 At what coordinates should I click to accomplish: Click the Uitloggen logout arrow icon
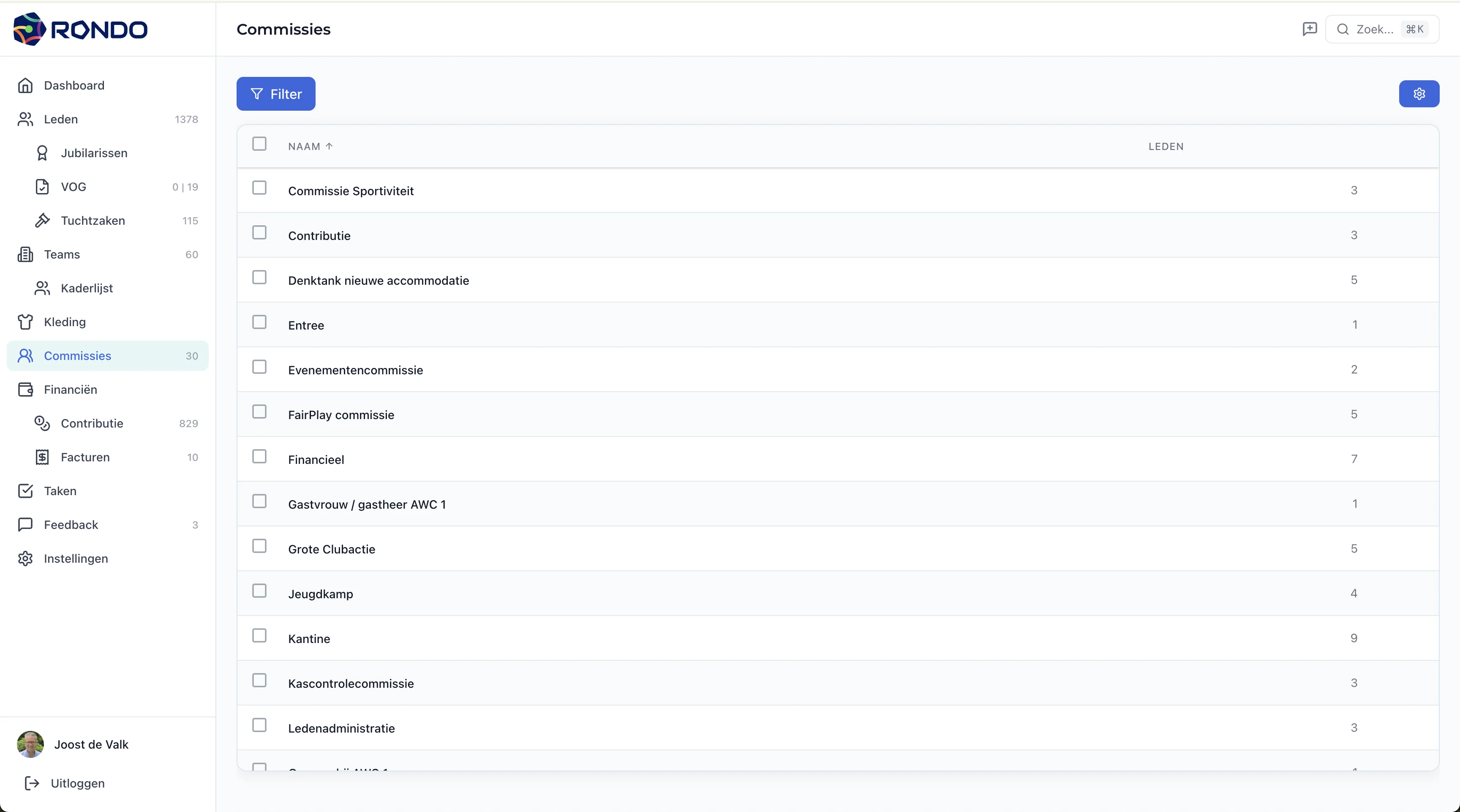tap(32, 783)
